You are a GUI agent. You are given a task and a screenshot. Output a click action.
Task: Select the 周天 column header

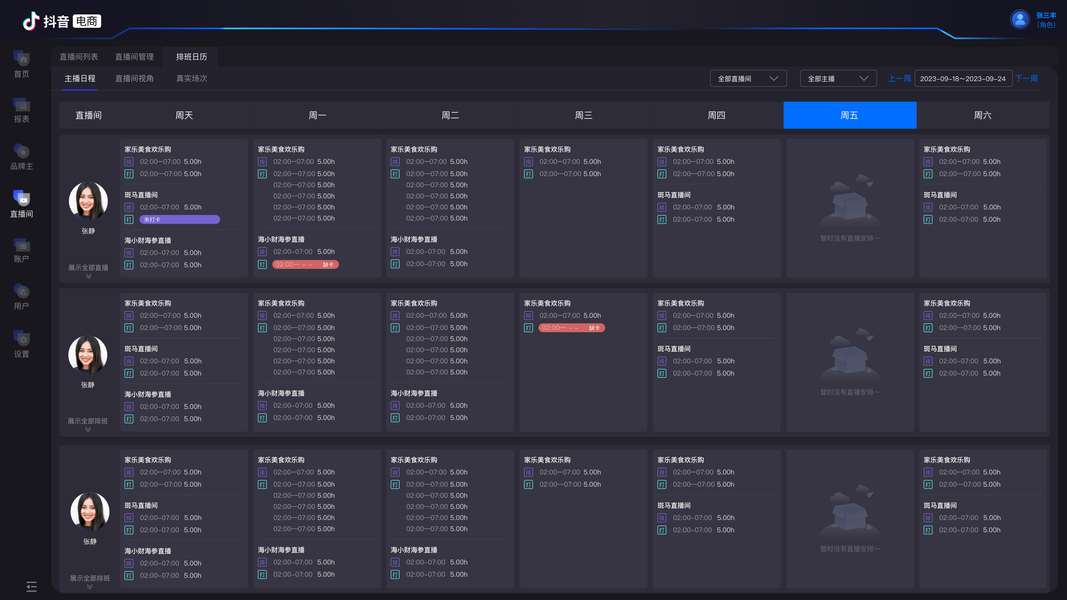click(x=184, y=115)
